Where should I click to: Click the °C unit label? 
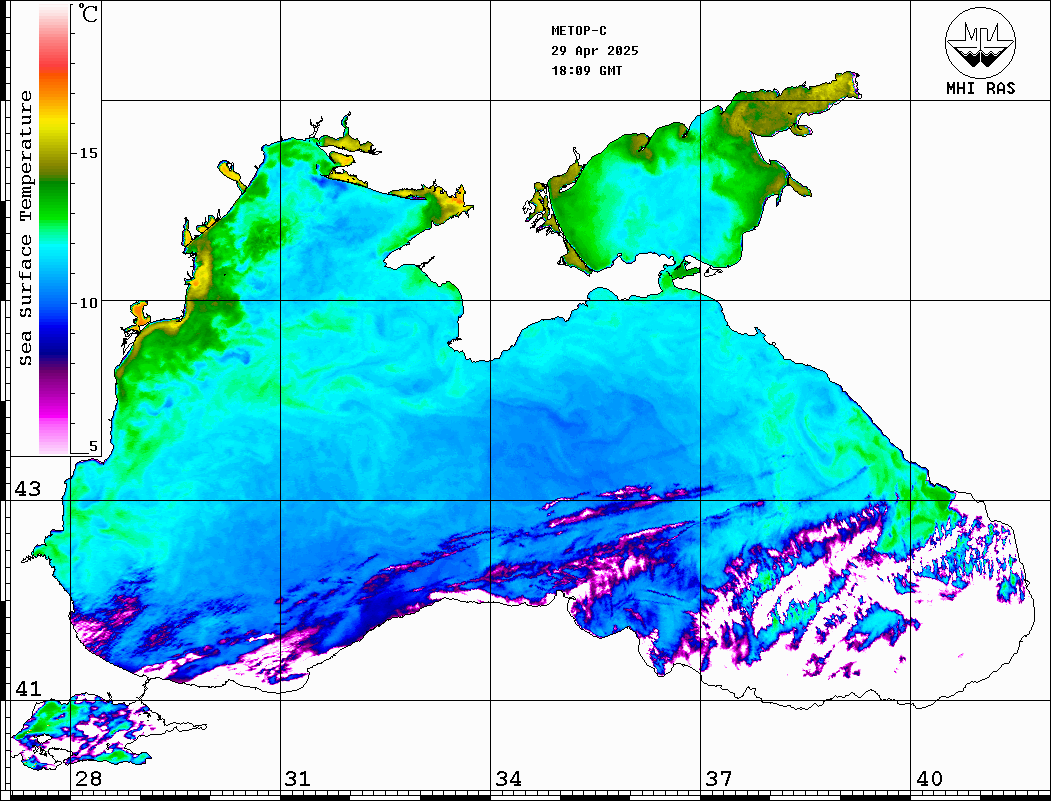tap(87, 13)
